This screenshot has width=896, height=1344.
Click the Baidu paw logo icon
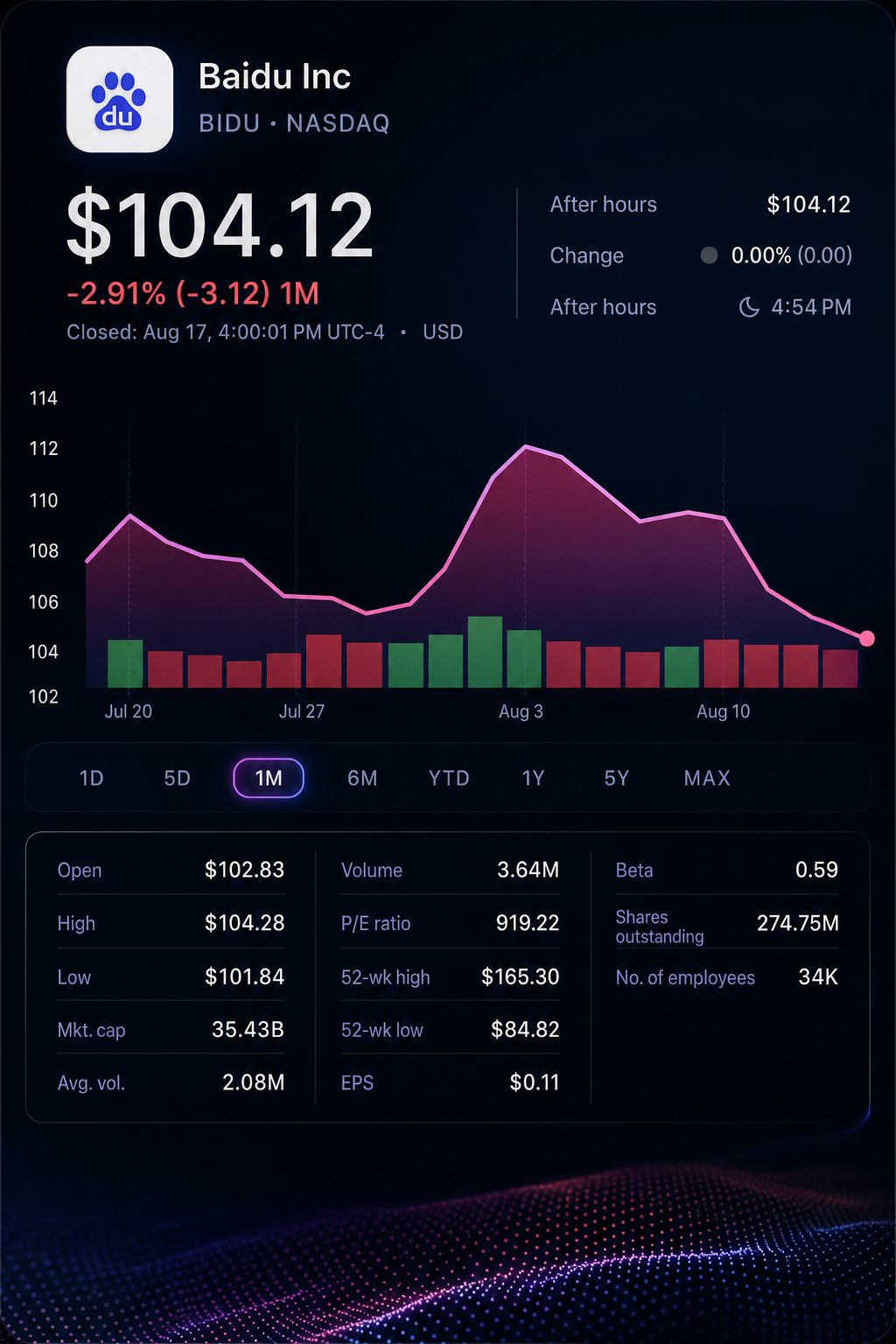point(120,99)
